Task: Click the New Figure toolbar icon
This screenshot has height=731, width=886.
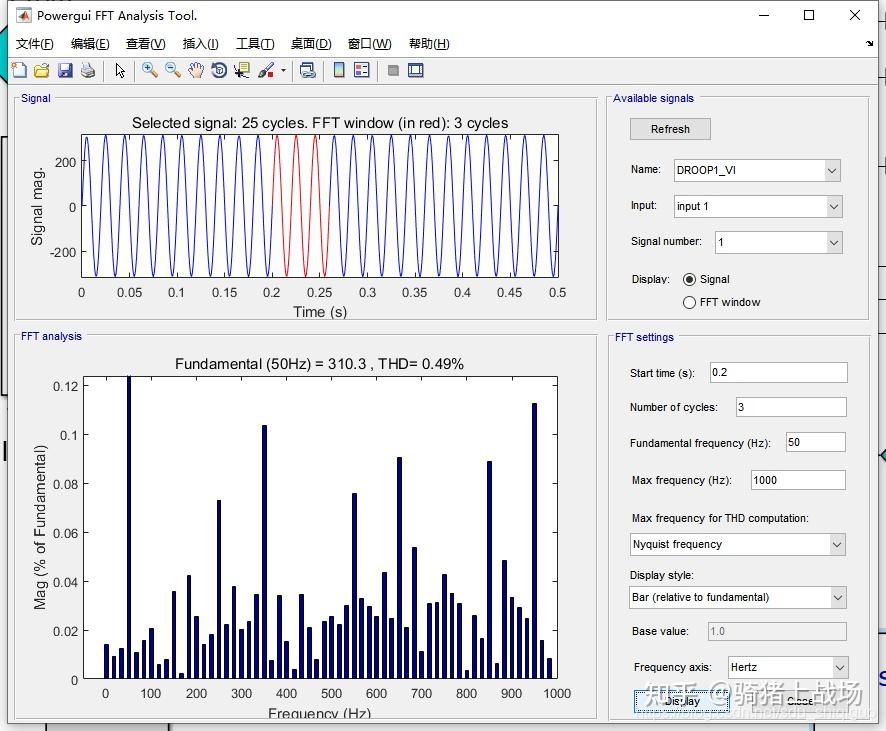Action: (x=19, y=70)
